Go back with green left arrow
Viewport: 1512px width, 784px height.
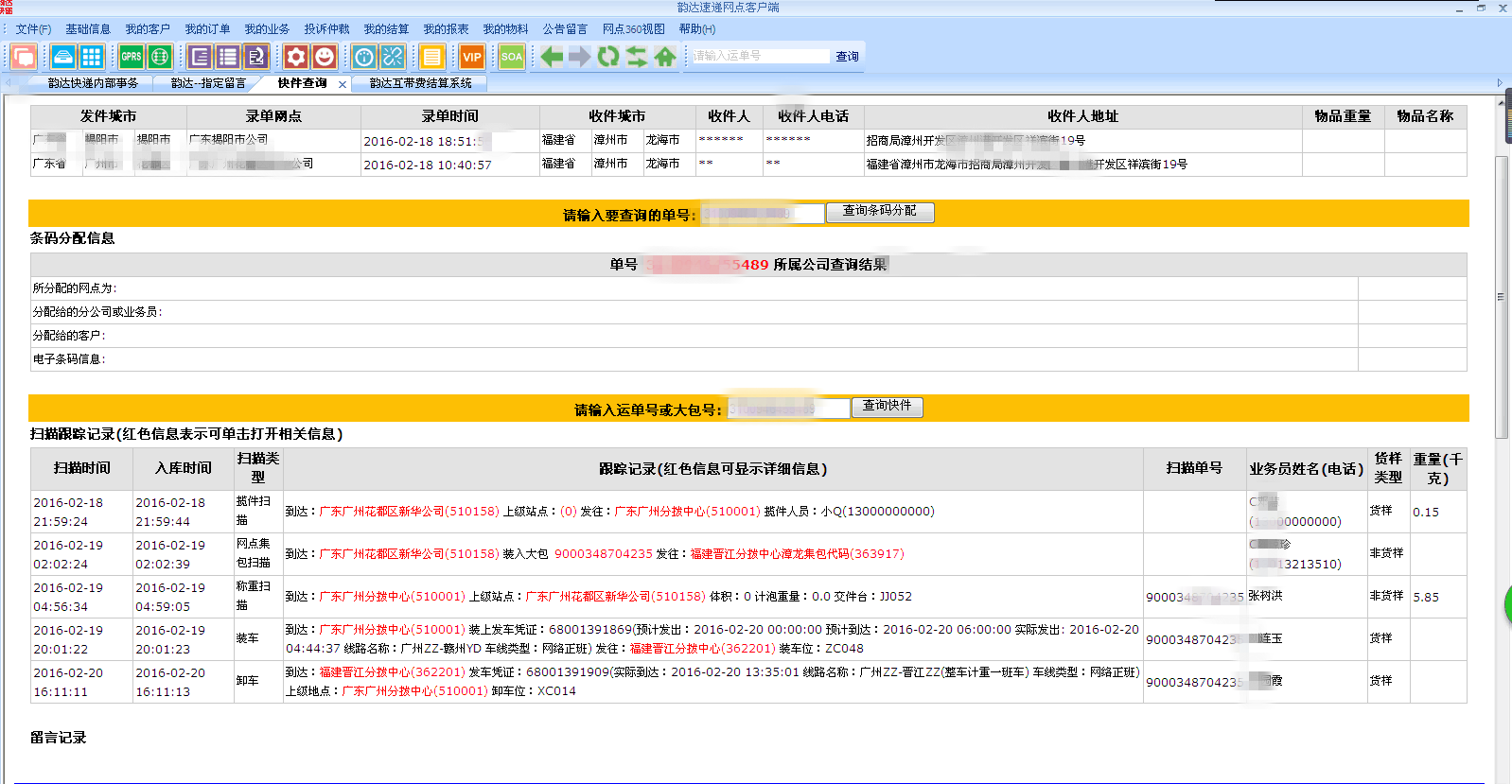[x=552, y=57]
